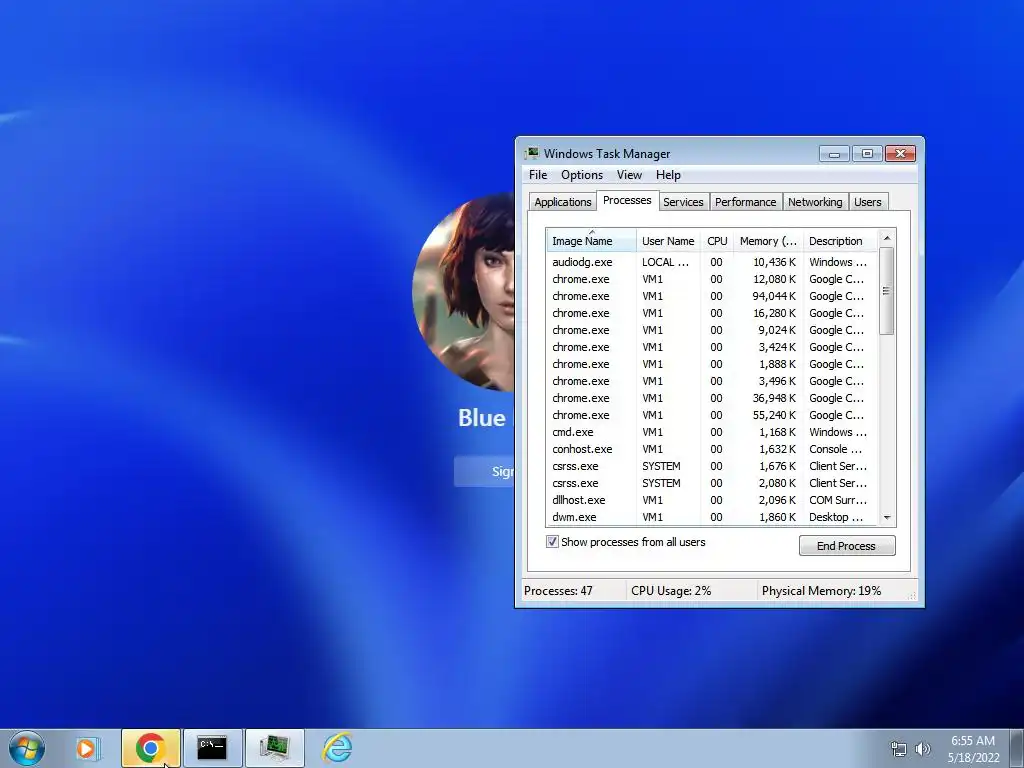The width and height of the screenshot is (1024, 768).
Task: Select the conhost.exe process row
Action: click(712, 449)
